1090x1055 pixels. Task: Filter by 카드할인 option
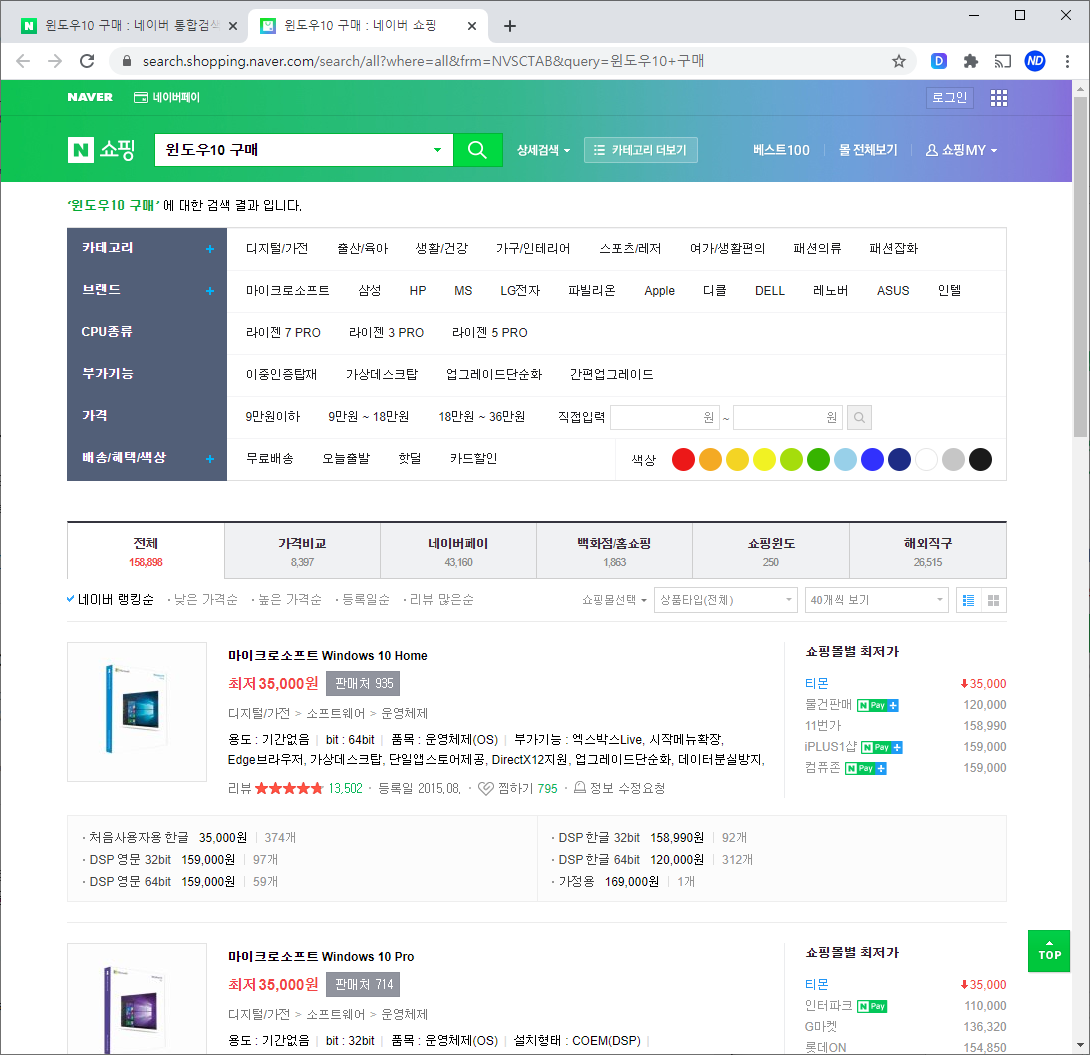(473, 459)
